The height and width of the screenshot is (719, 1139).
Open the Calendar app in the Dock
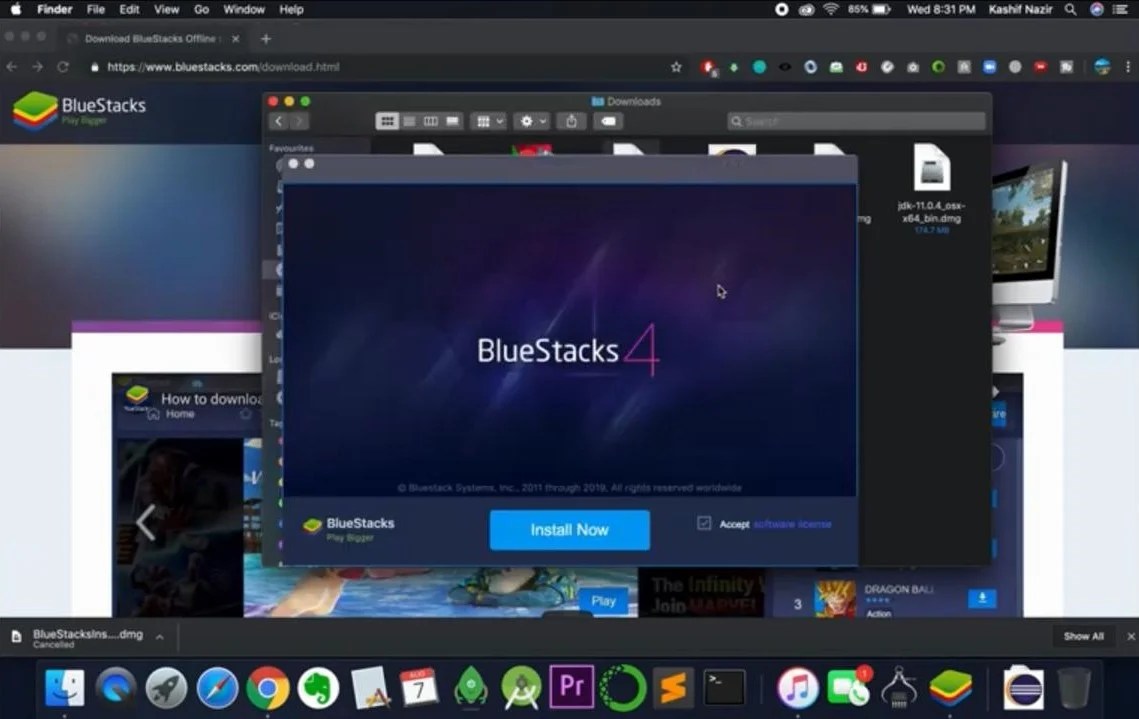419,687
